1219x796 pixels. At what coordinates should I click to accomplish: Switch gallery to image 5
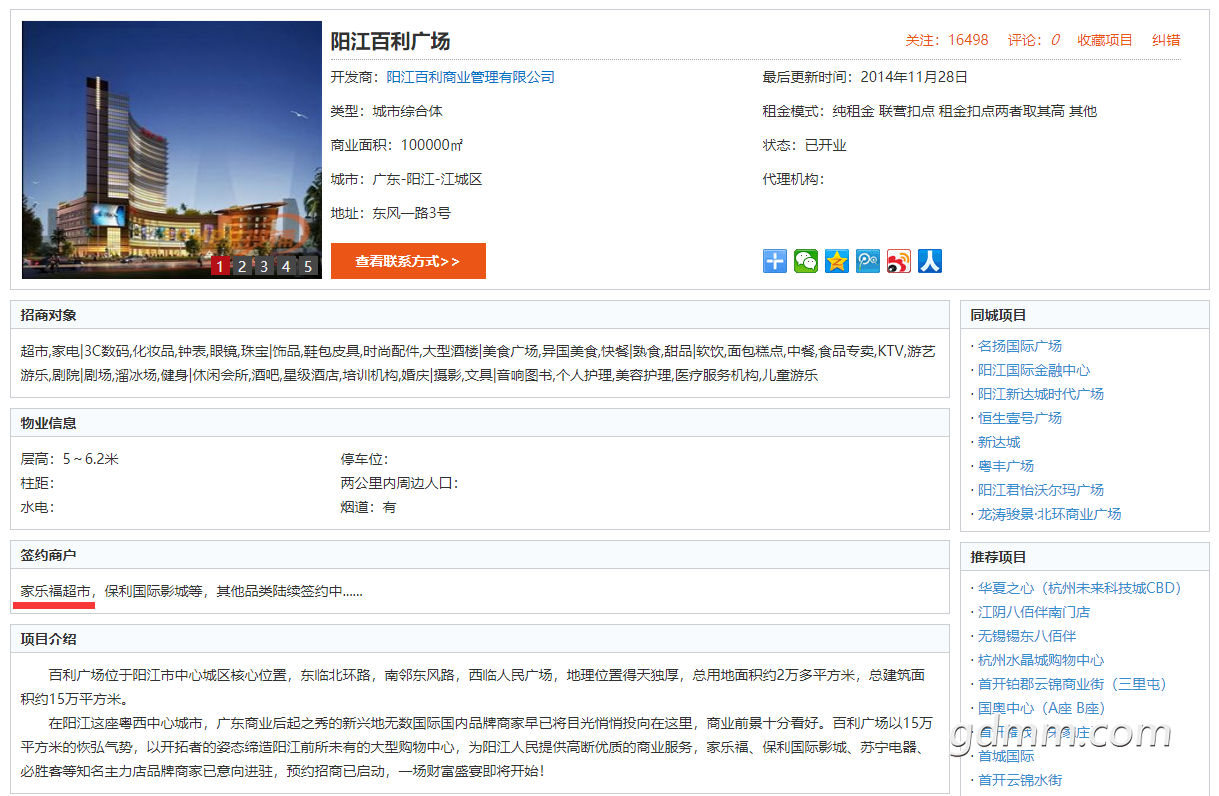point(308,266)
